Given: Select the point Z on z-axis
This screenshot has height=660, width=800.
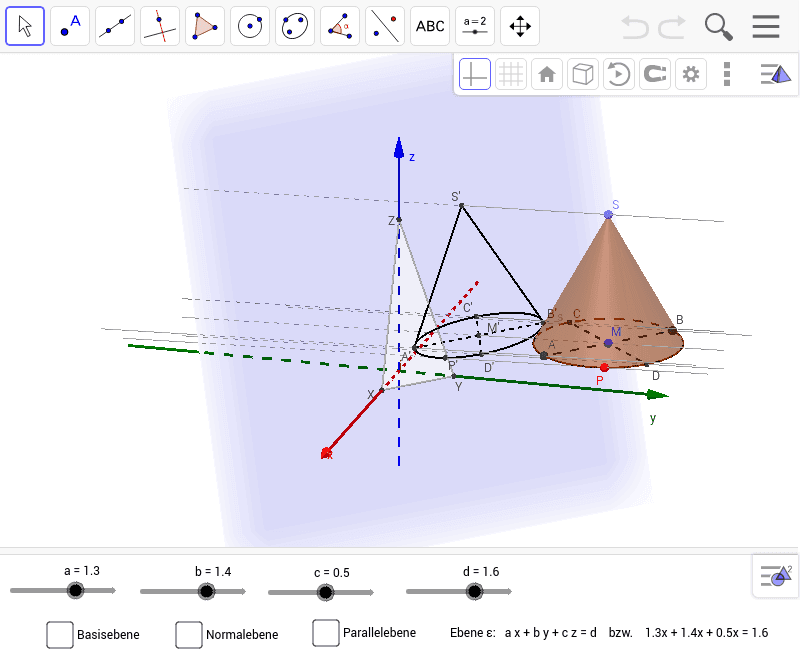Looking at the screenshot, I should (399, 220).
